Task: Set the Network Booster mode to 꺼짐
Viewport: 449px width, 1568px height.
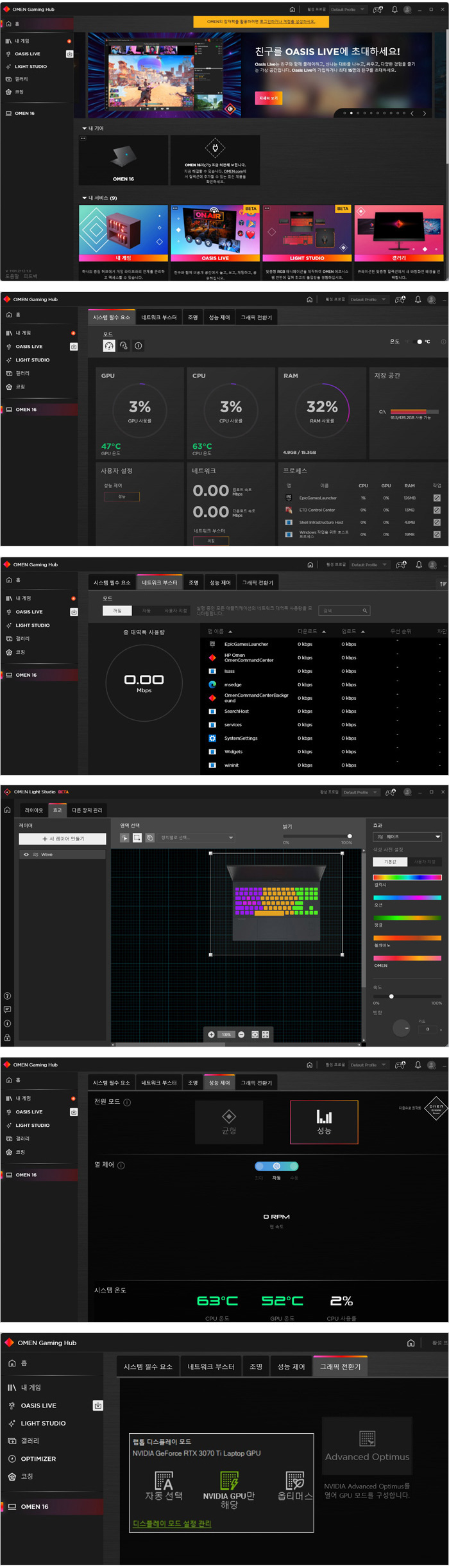Action: 117,611
